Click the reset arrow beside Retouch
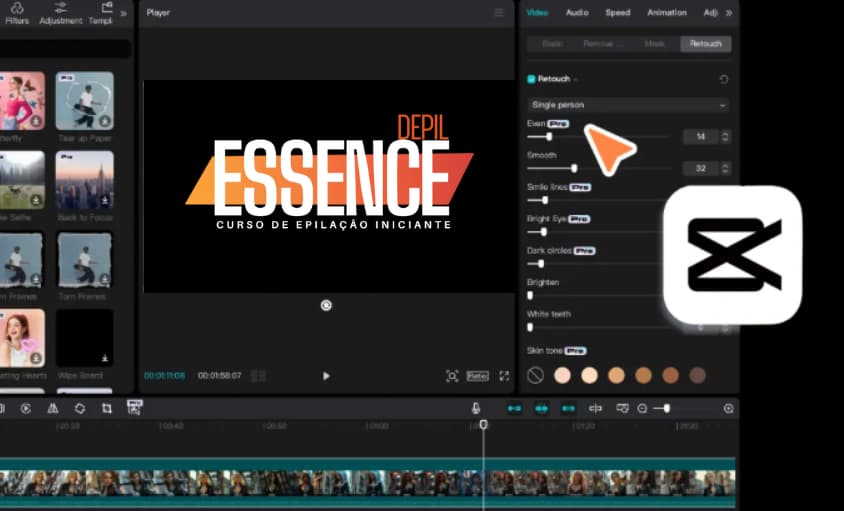This screenshot has width=844, height=511. coord(723,79)
